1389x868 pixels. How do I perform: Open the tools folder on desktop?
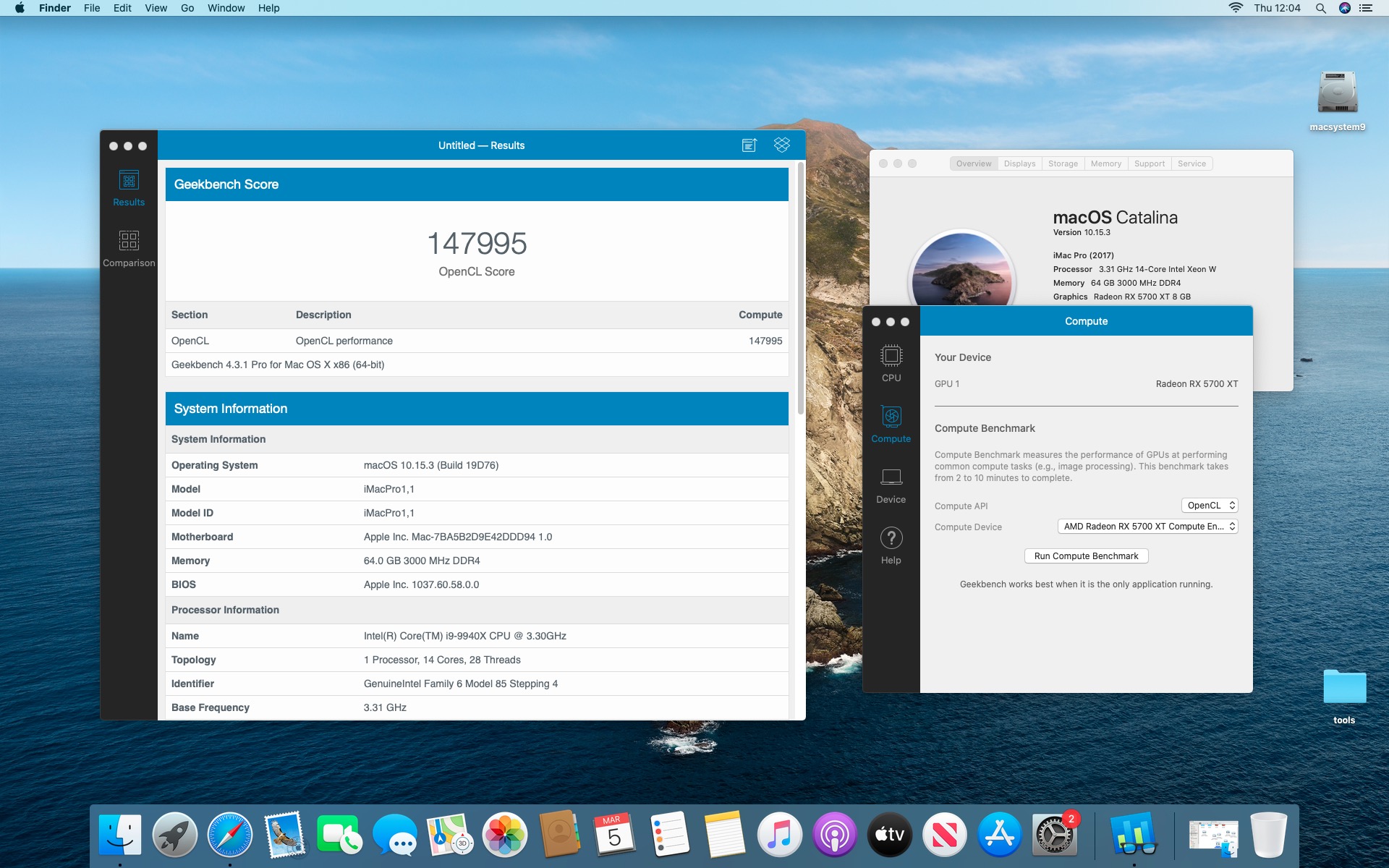coord(1344,687)
